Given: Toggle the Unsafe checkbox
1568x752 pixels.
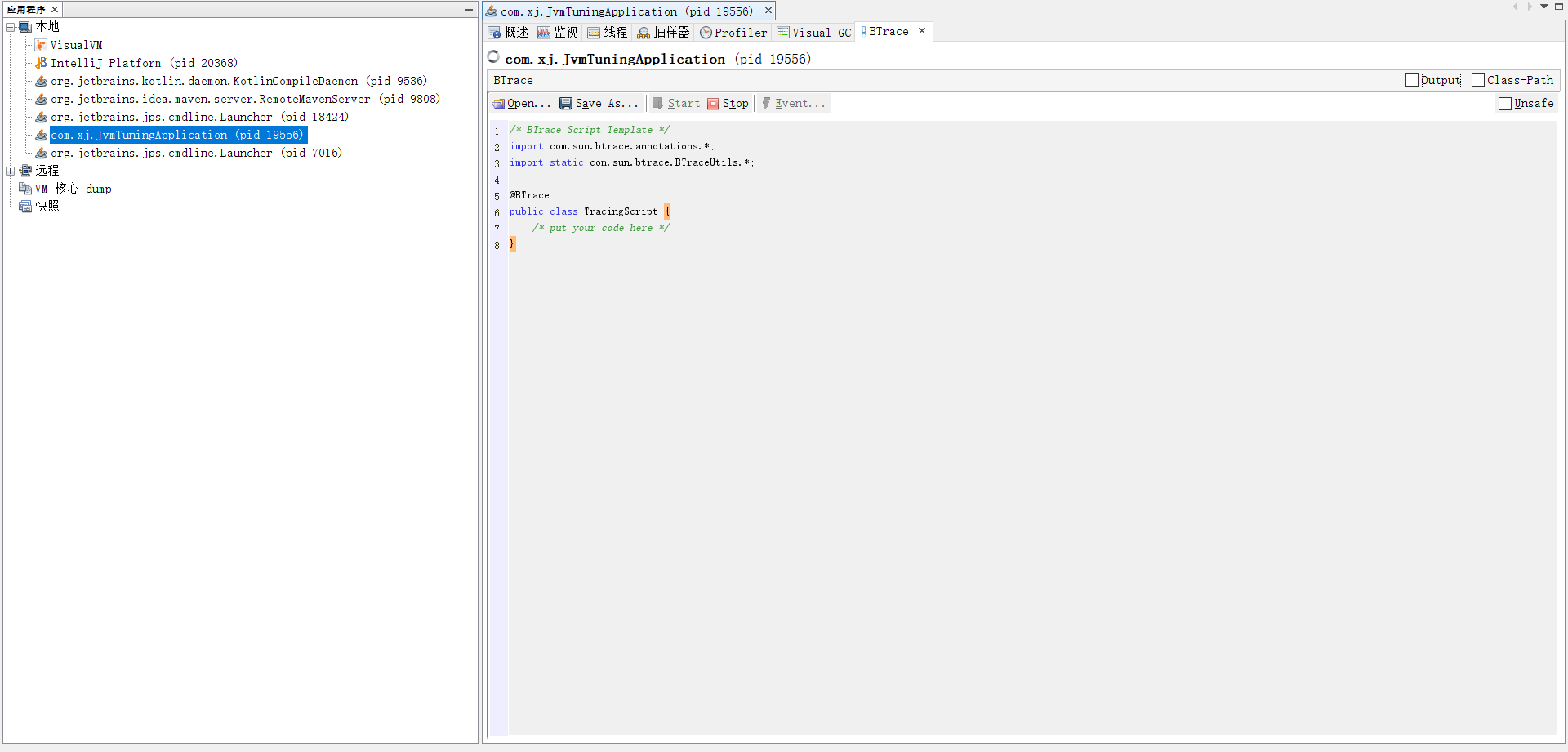Looking at the screenshot, I should [x=1505, y=104].
